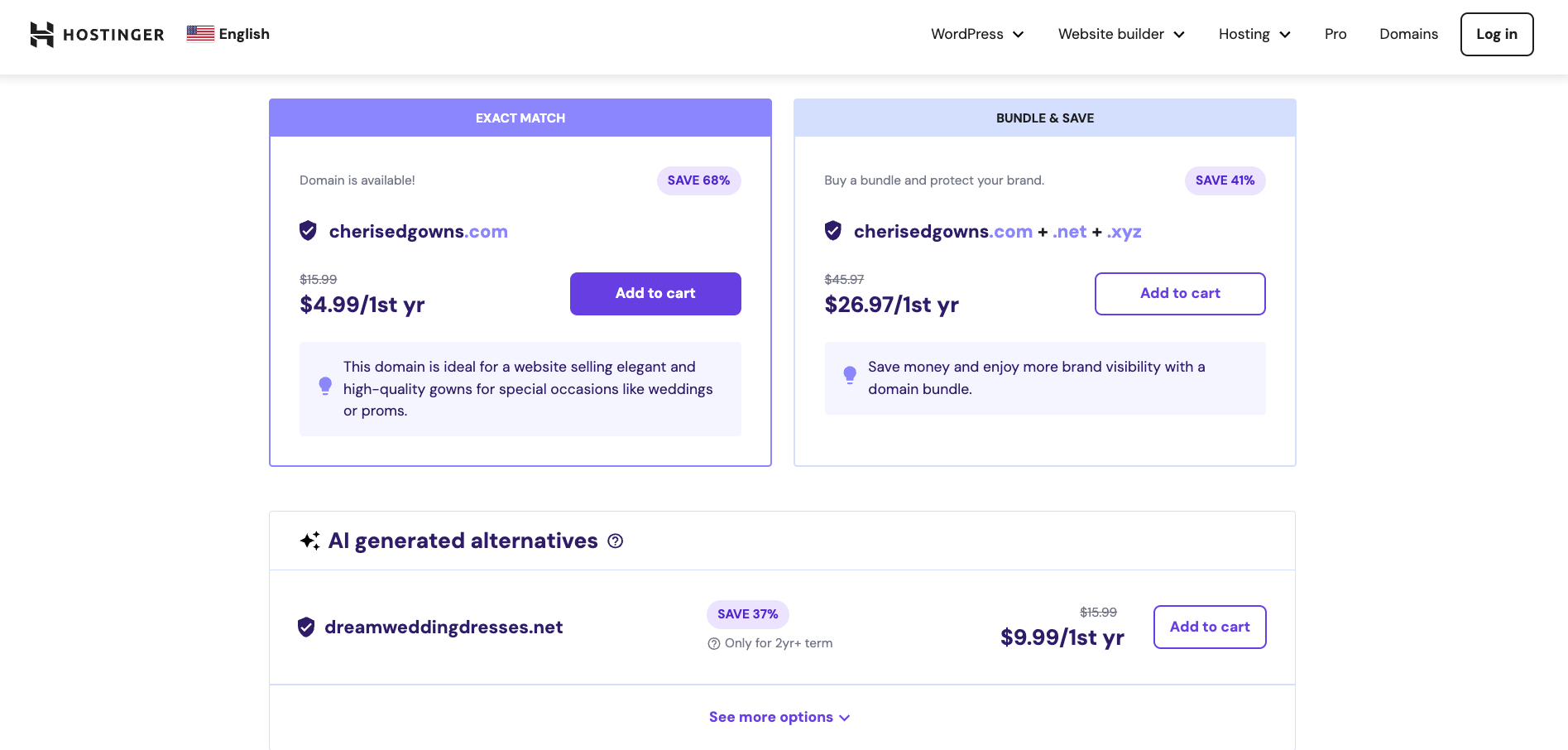Expand the WordPress dropdown
1568x750 pixels.
(x=976, y=34)
